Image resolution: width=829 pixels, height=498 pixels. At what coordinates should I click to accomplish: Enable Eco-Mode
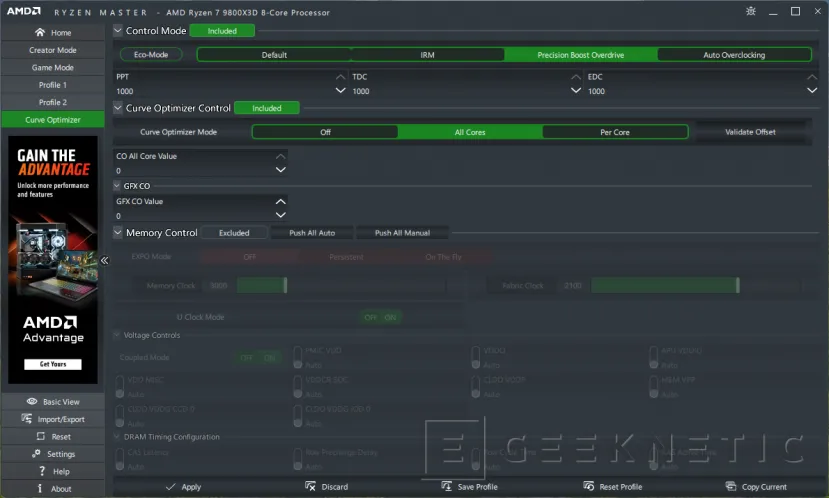click(151, 54)
